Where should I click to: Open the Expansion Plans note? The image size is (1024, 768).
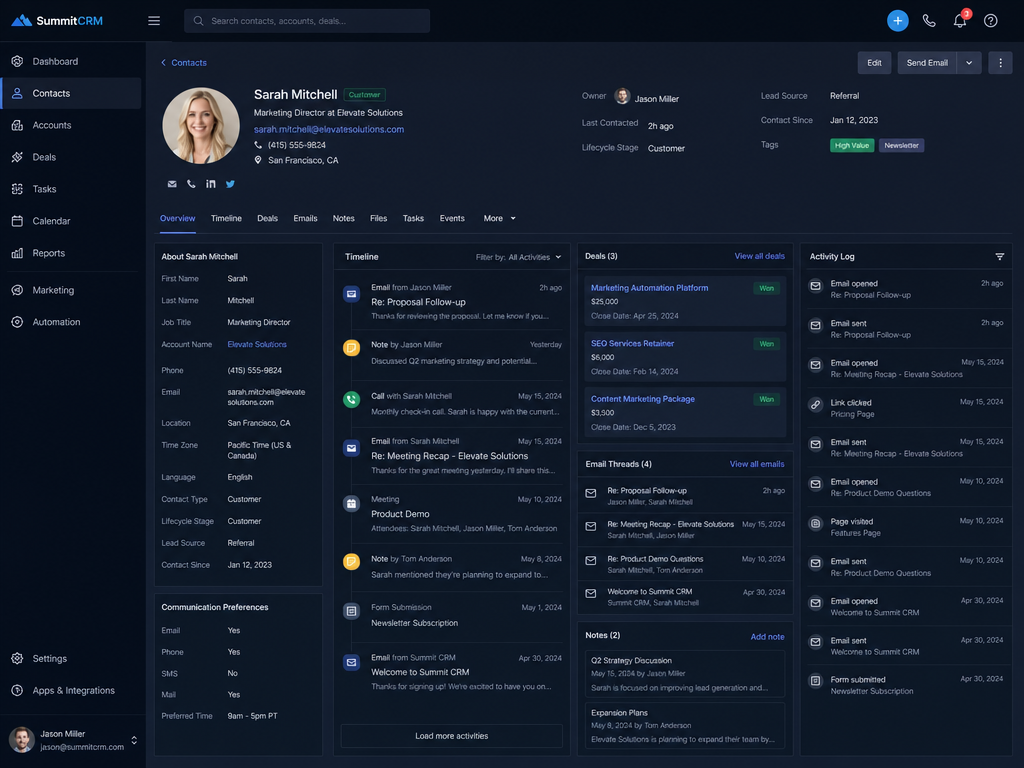tap(685, 726)
